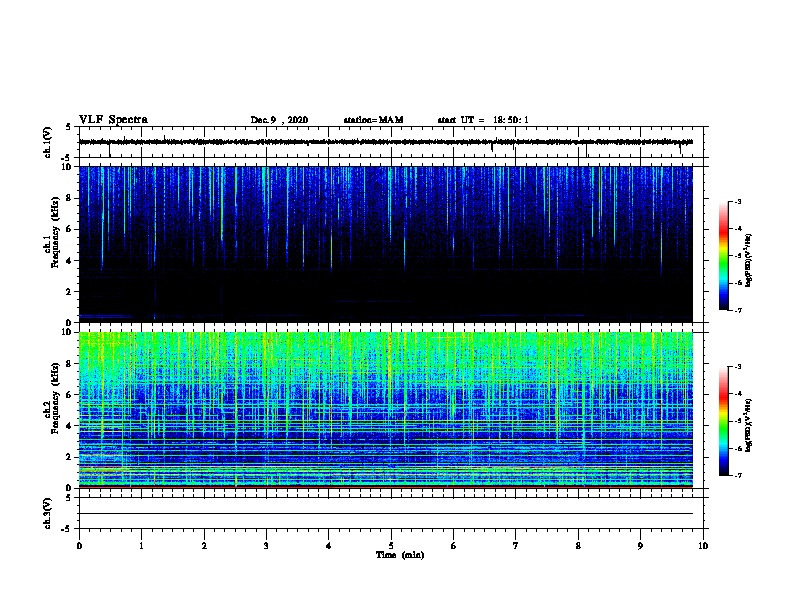This screenshot has width=792, height=612.
Task: Click the "VLF Spectra" title text
Action: click(x=113, y=120)
